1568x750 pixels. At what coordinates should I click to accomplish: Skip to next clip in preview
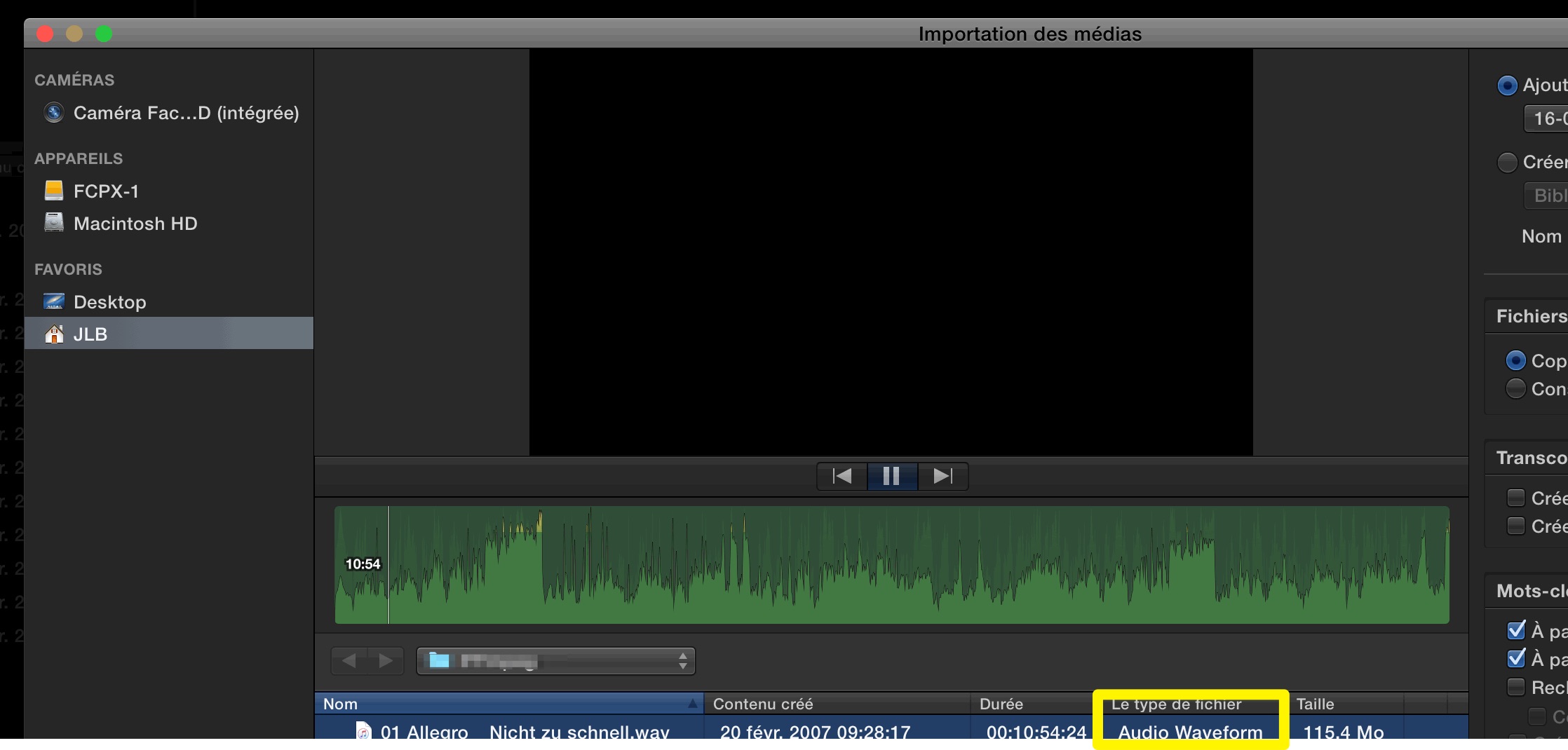coord(942,477)
